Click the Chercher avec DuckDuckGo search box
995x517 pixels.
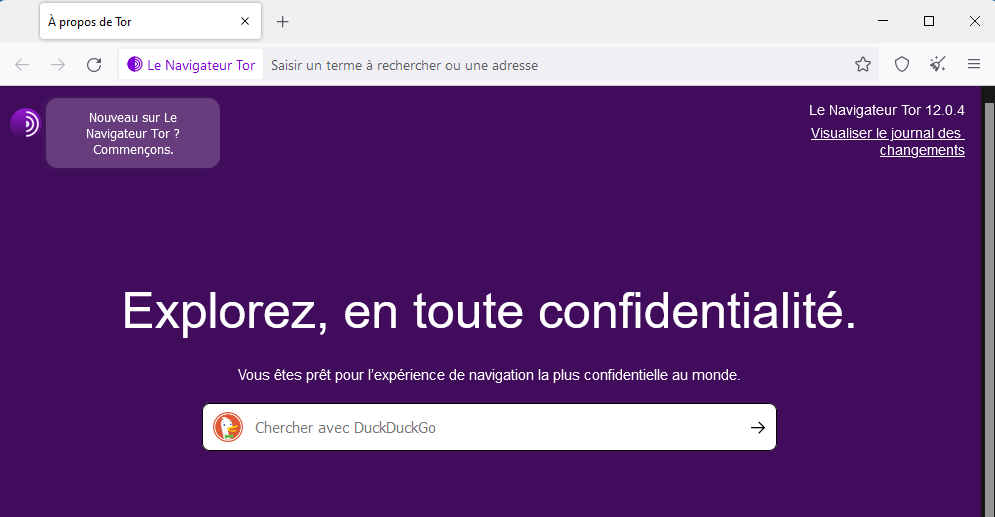[489, 428]
